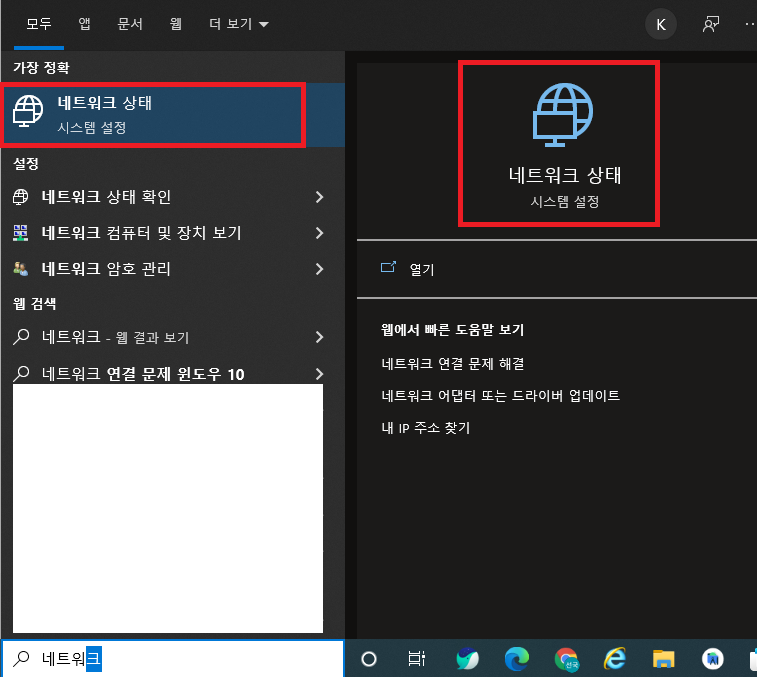Open the feedback person icon
758x678 pixels.
(711, 24)
